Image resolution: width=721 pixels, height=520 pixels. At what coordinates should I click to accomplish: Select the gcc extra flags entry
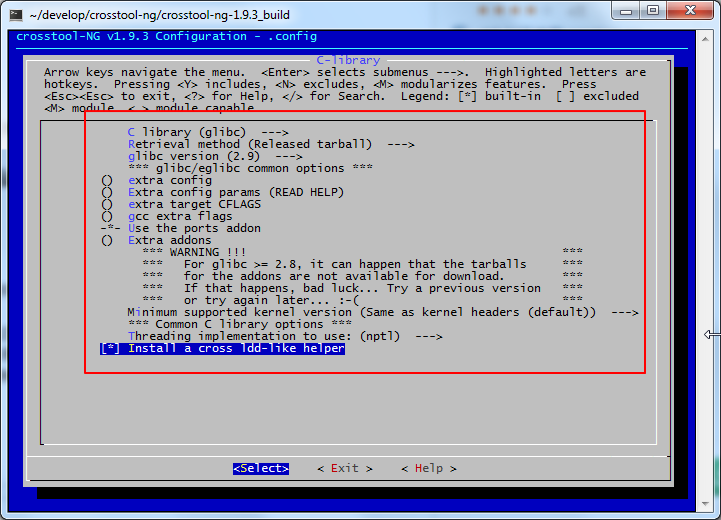[x=166, y=216]
